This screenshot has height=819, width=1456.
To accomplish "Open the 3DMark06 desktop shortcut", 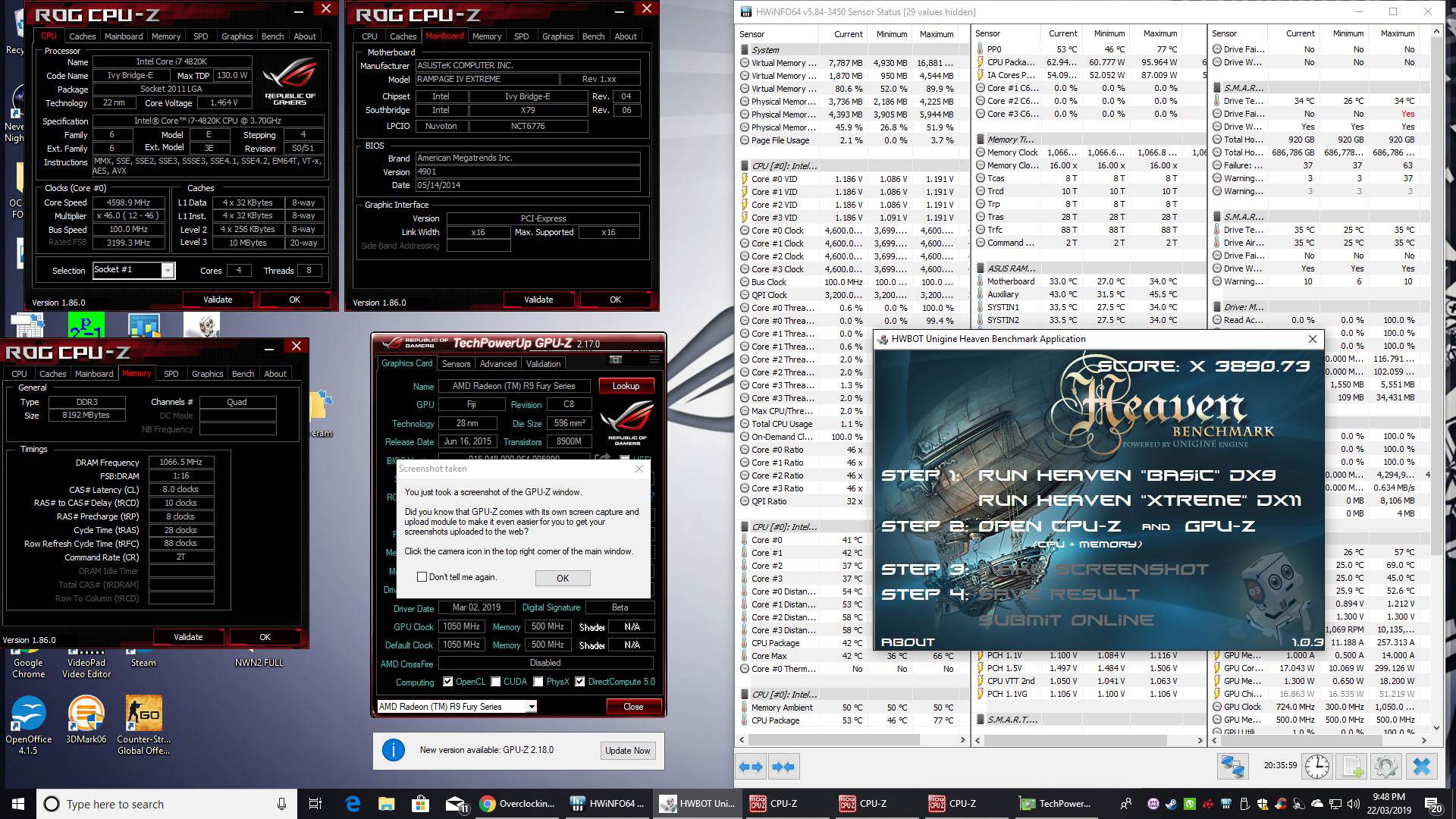I will pyautogui.click(x=86, y=720).
